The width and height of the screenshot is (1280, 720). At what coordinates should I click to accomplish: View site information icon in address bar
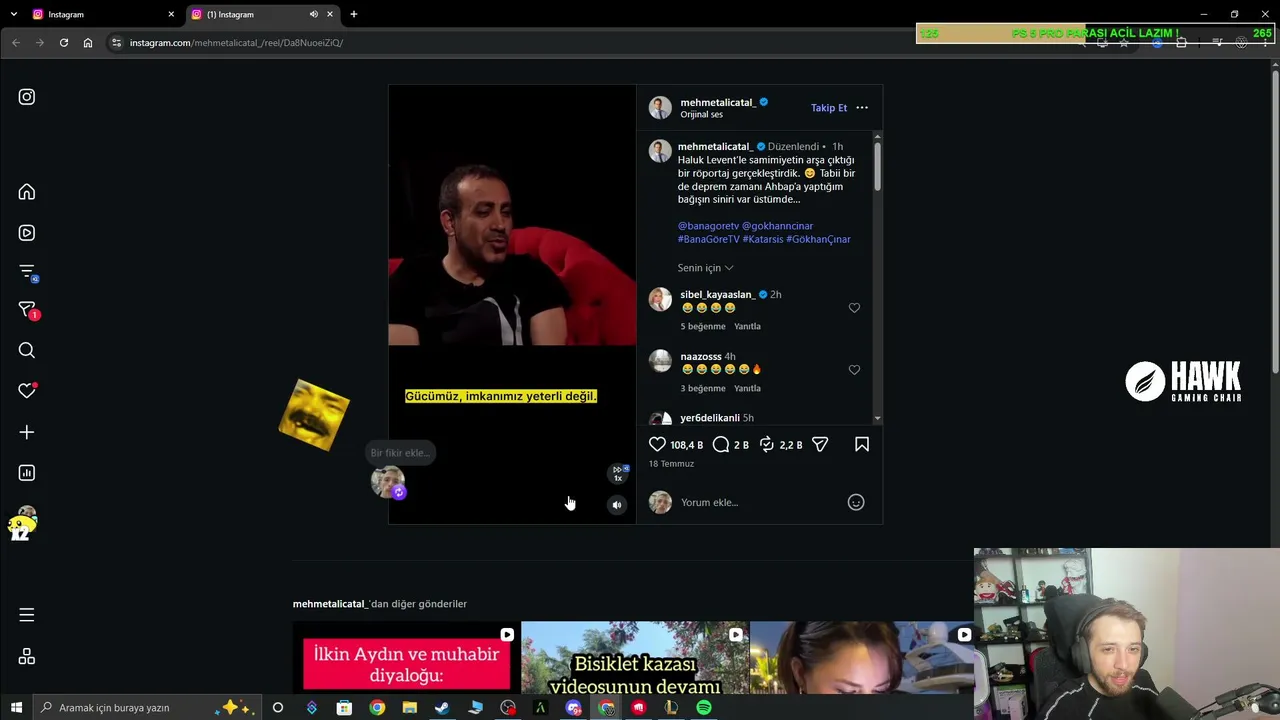(x=116, y=43)
